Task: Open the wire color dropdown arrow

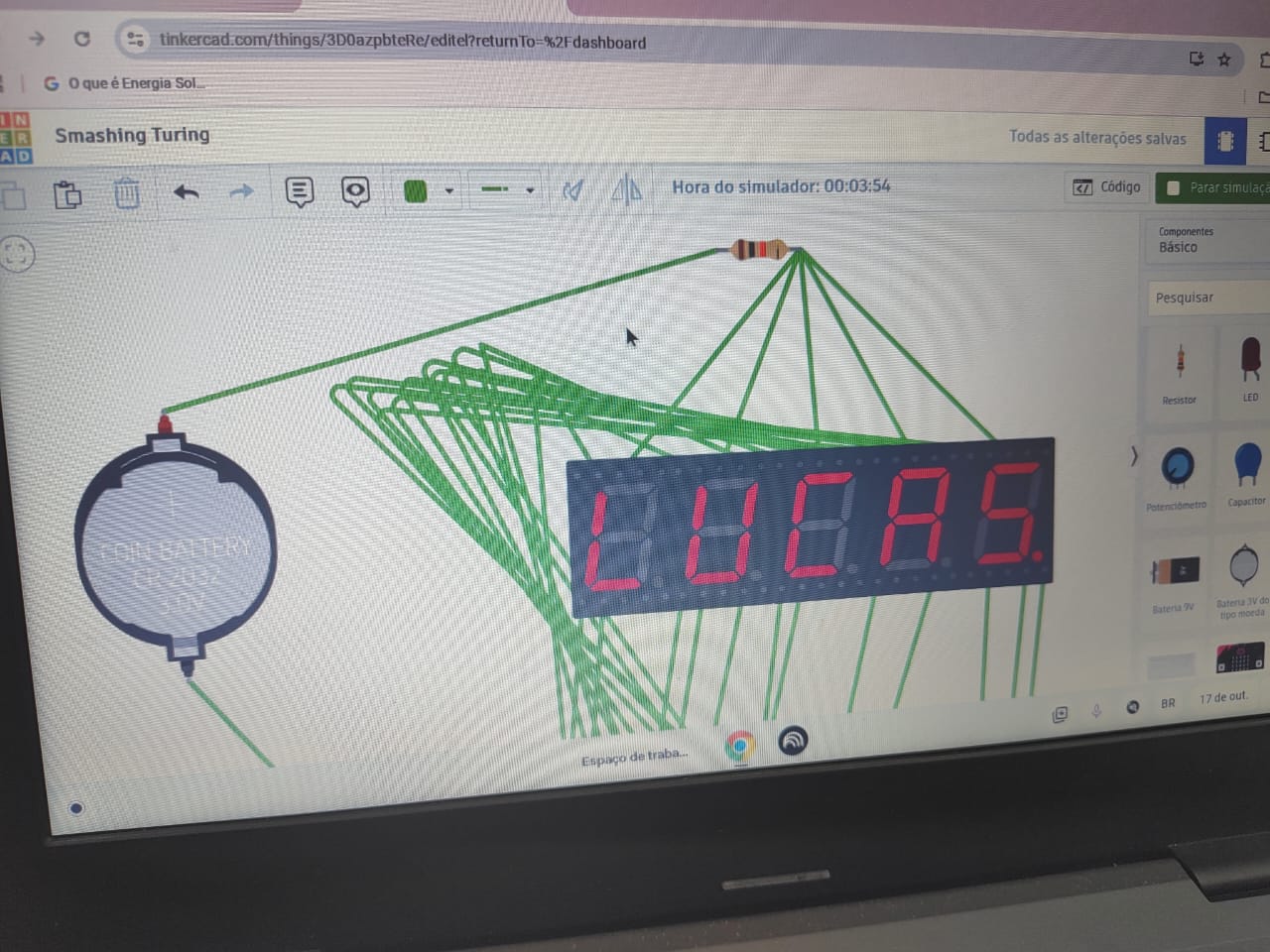Action: (449, 190)
